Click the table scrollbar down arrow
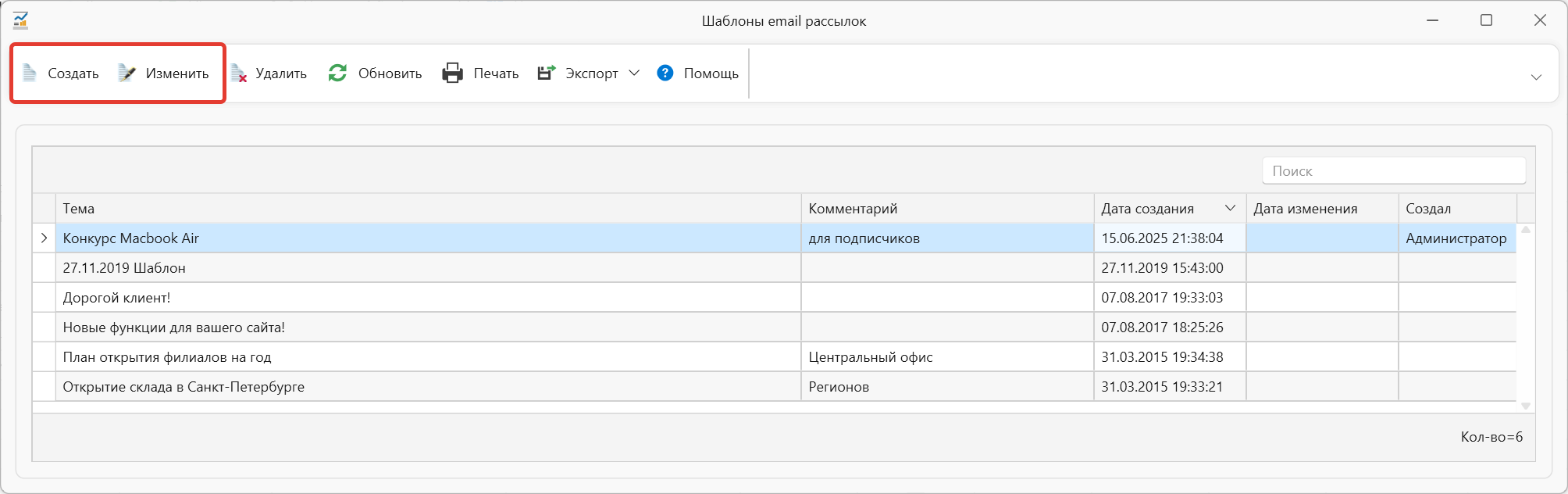1568x494 pixels. (1526, 406)
